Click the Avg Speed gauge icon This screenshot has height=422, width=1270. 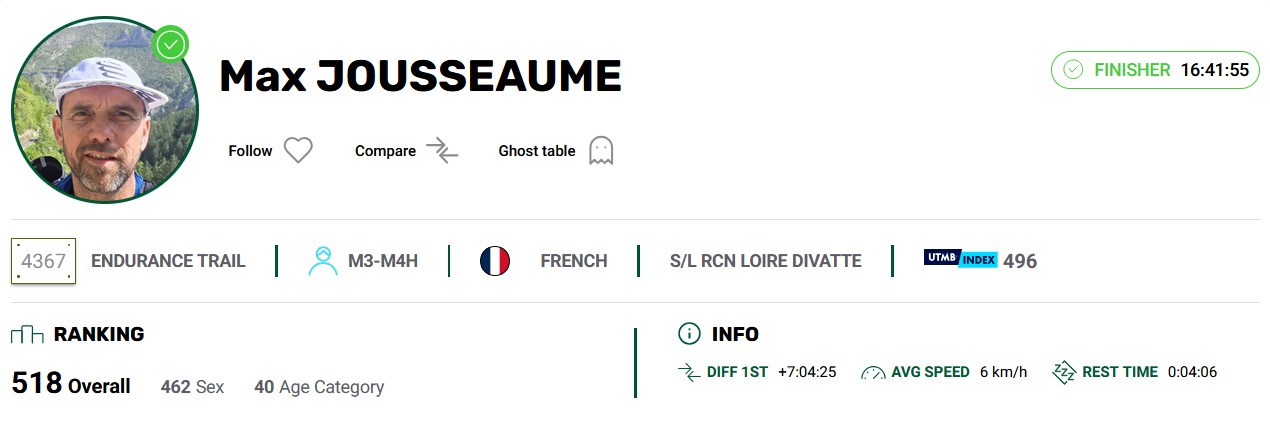[x=872, y=372]
